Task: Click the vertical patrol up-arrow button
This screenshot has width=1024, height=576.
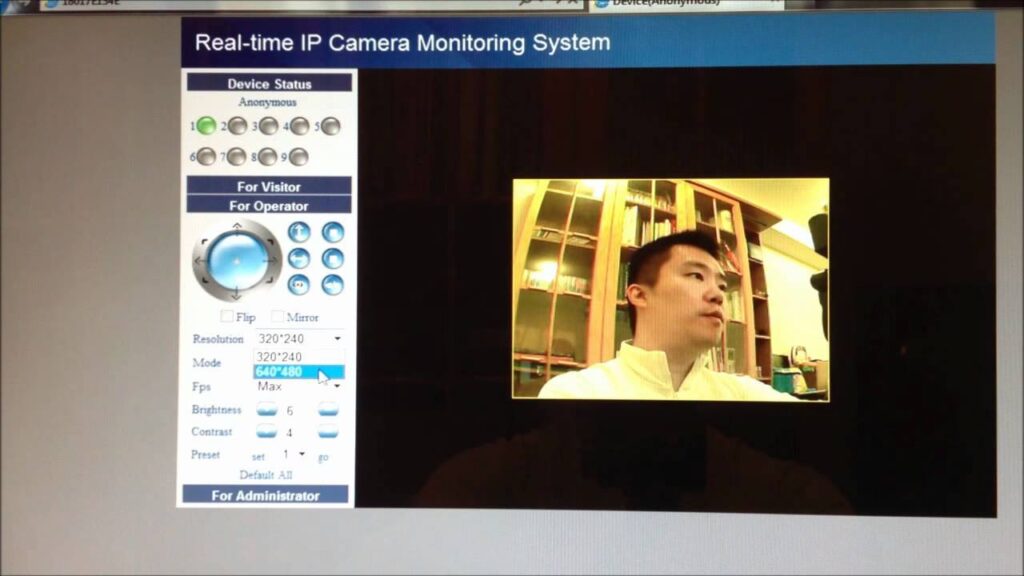Action: point(299,232)
